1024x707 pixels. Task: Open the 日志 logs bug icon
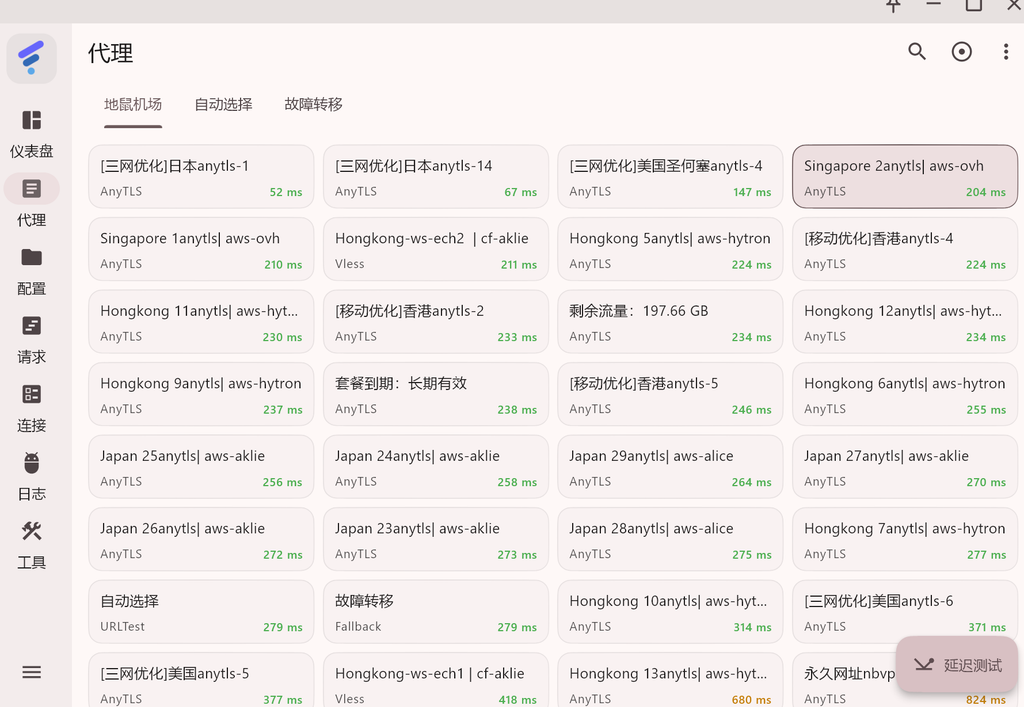pos(31,463)
